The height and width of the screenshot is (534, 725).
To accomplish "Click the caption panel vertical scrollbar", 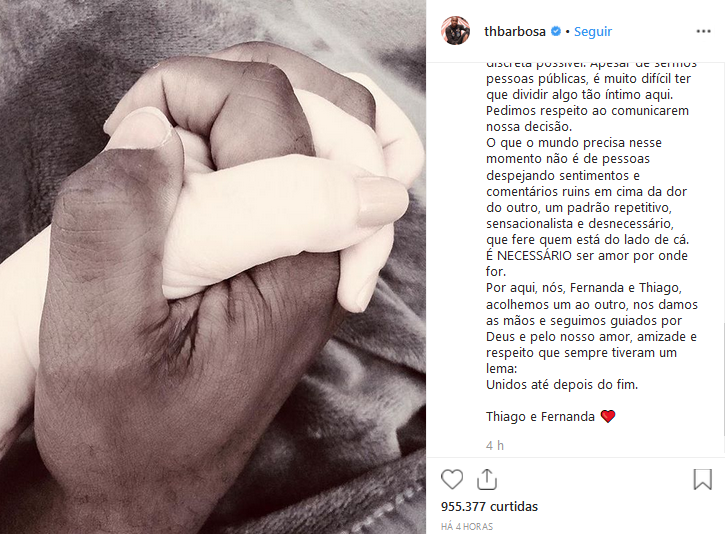I will (x=723, y=379).
